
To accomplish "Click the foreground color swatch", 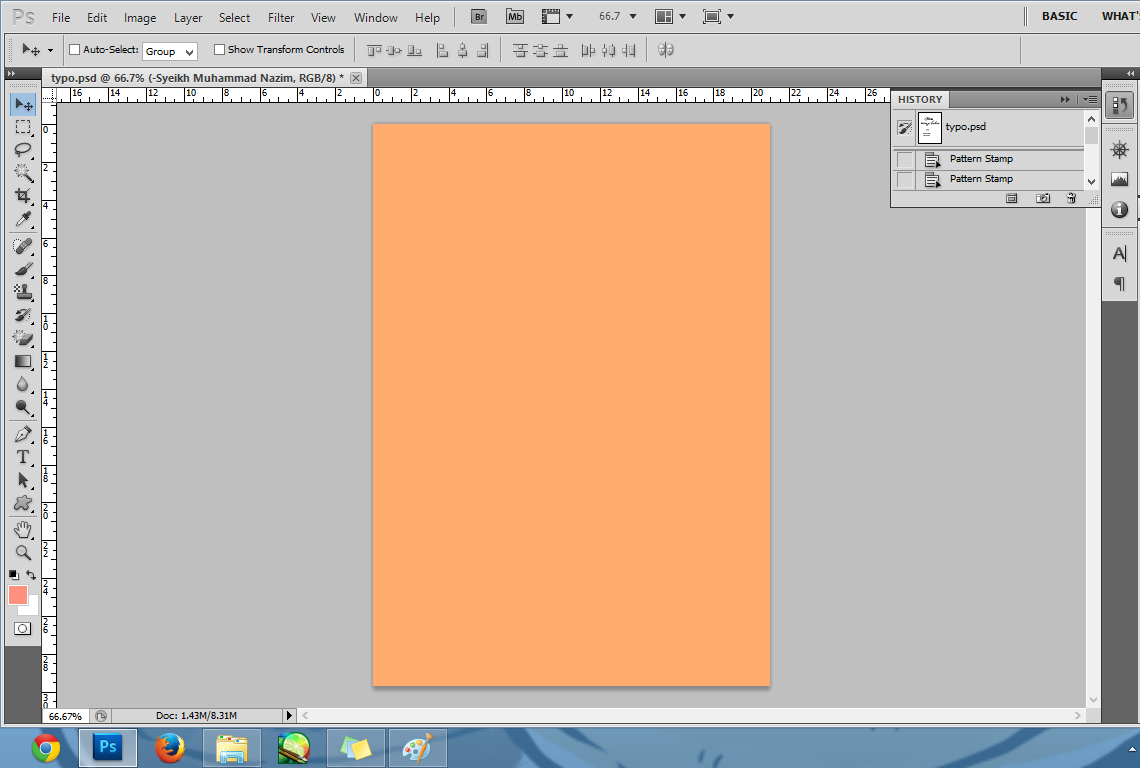I will click(x=18, y=595).
